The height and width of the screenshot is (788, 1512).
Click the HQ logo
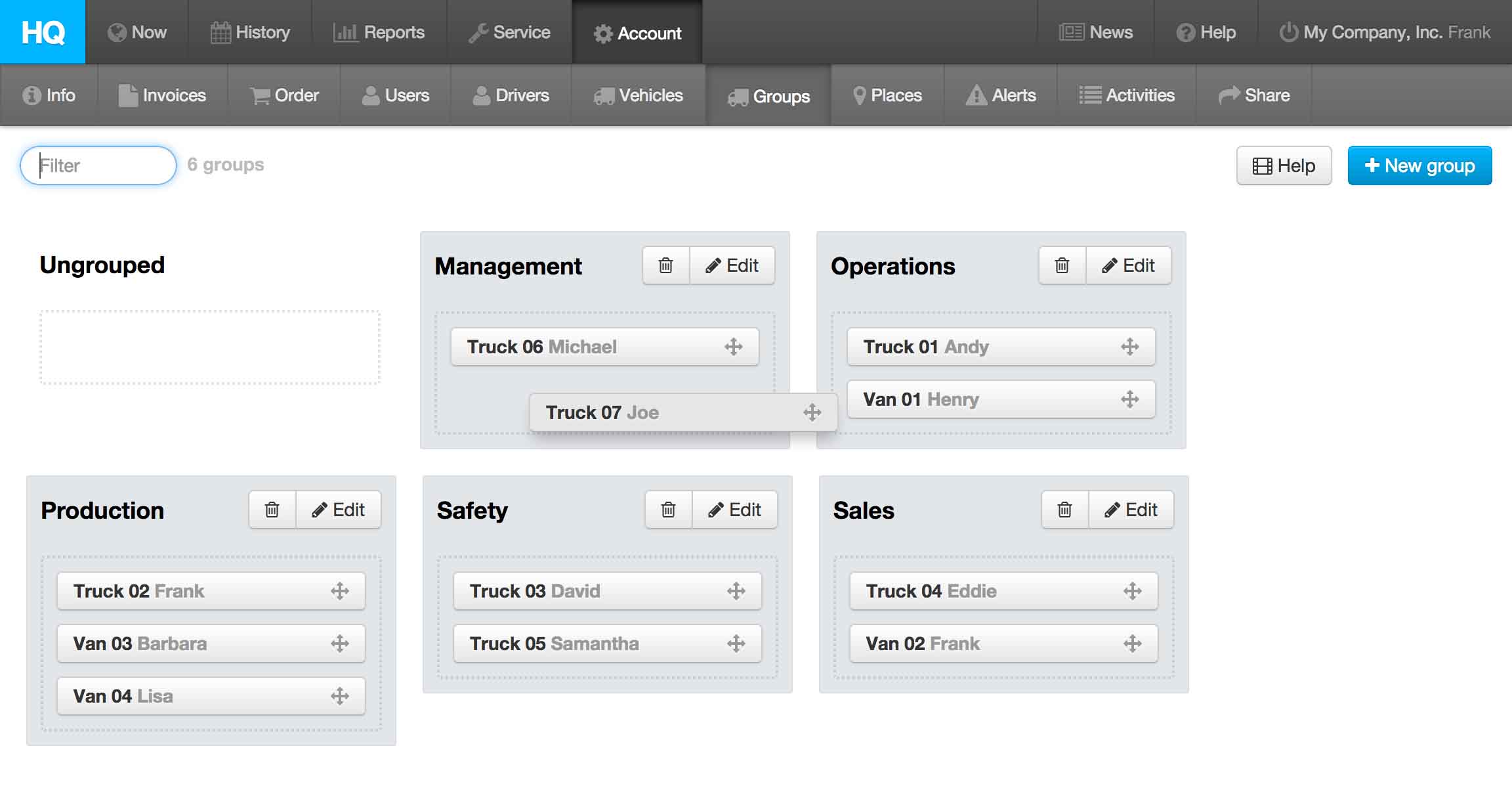[43, 32]
